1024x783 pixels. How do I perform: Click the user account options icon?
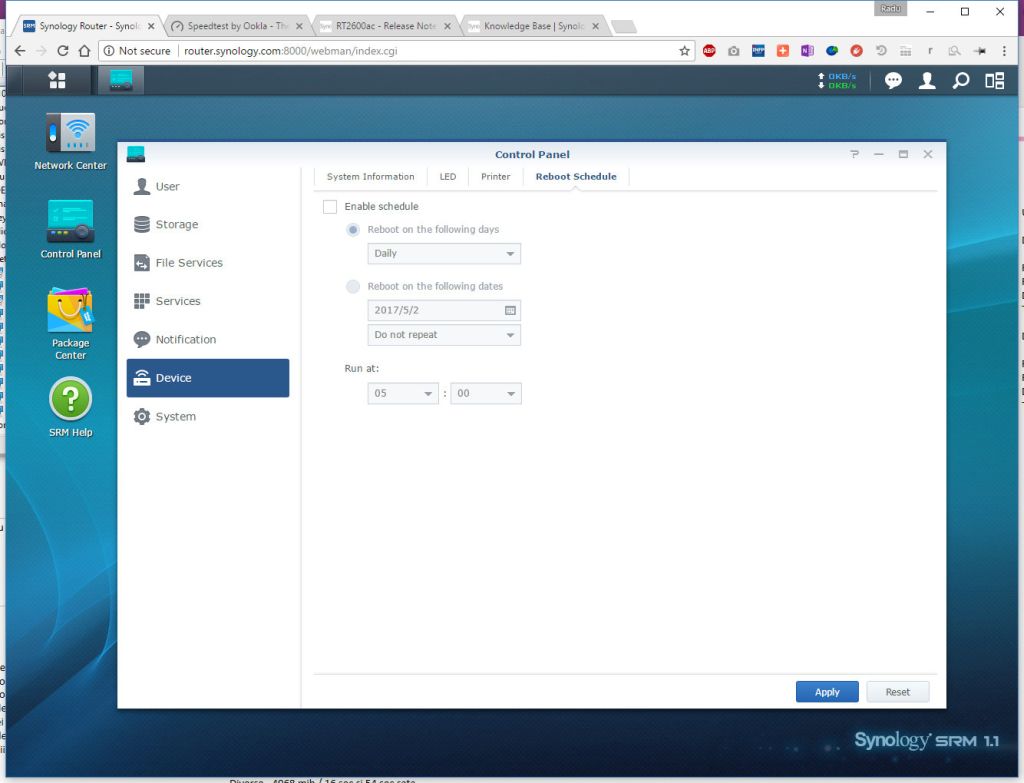(x=927, y=81)
